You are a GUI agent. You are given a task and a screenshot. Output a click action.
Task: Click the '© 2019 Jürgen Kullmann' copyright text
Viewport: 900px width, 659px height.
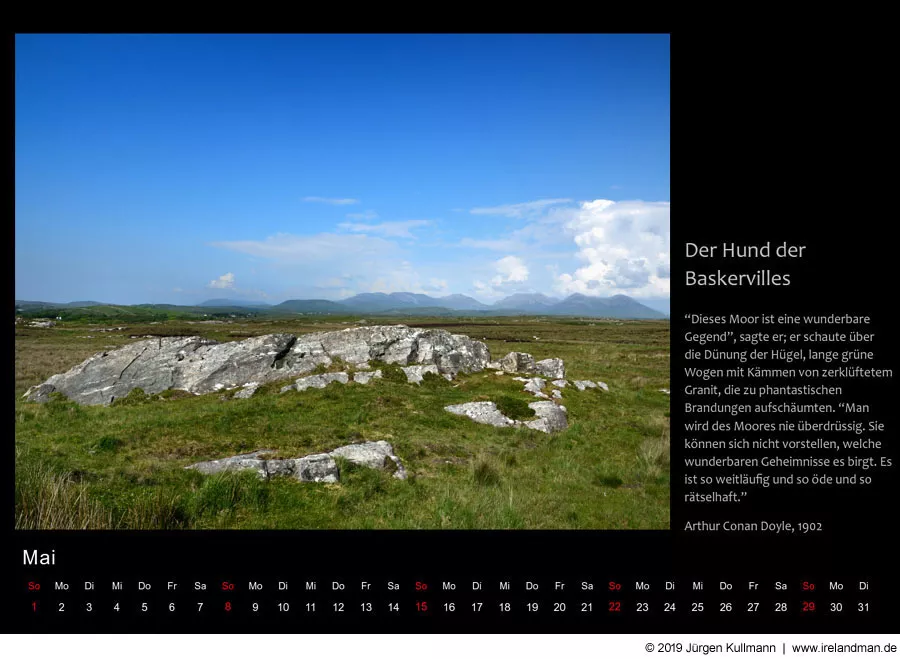coord(709,648)
